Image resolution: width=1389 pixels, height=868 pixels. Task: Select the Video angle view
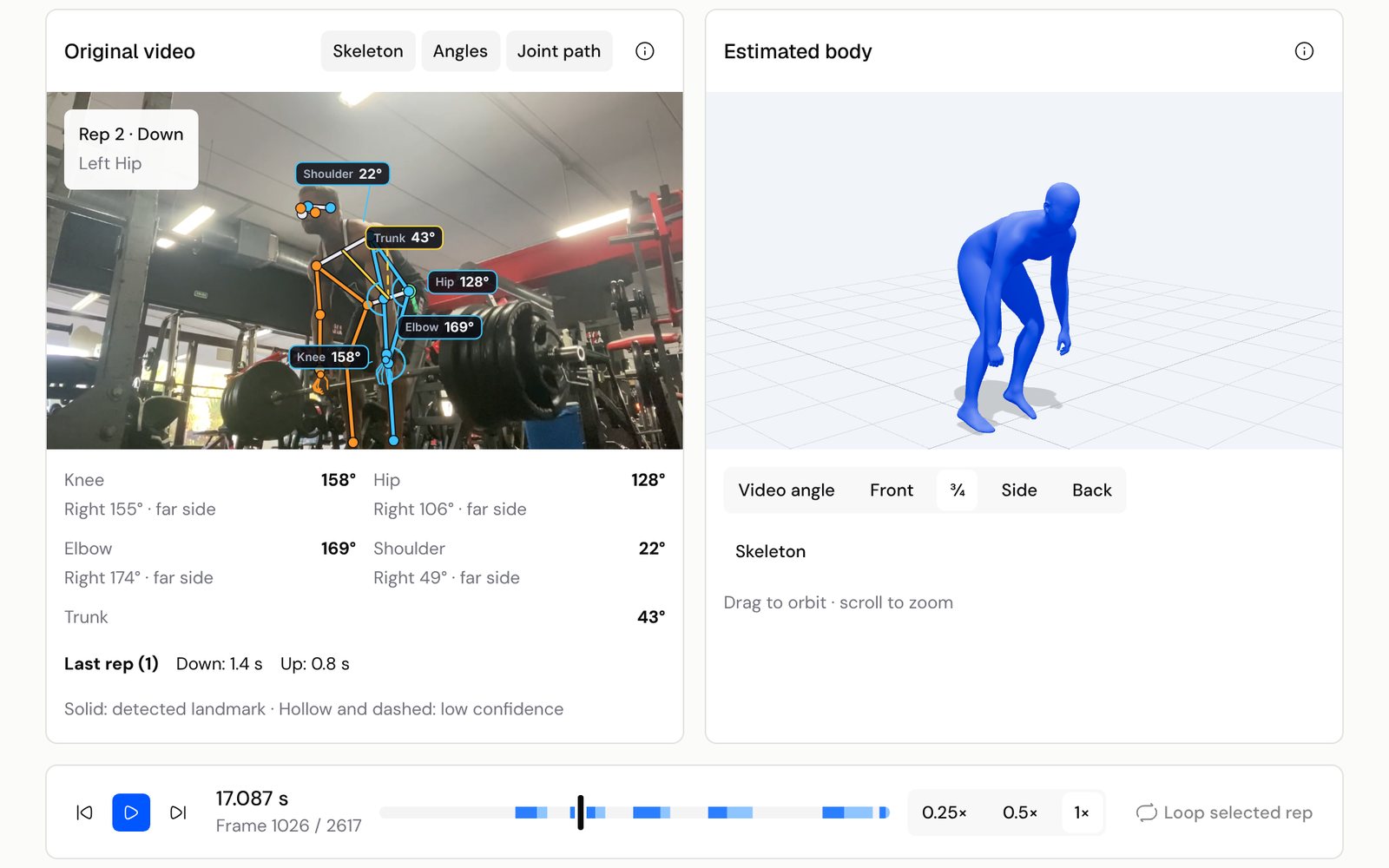[787, 490]
